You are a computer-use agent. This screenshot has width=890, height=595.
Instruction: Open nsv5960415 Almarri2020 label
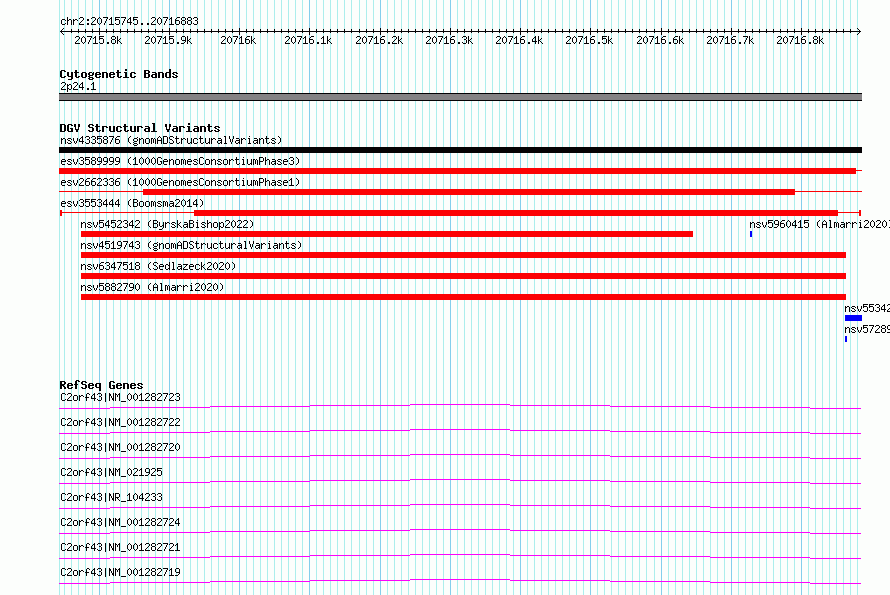tap(819, 224)
